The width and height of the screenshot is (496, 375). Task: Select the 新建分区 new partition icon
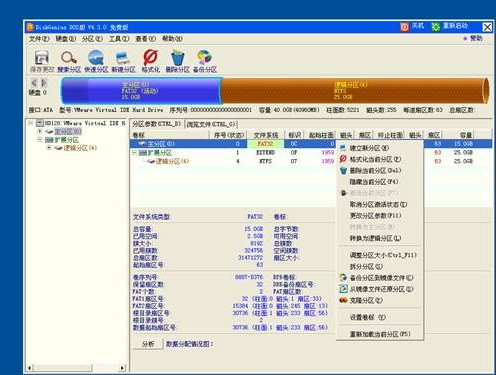coord(123,58)
